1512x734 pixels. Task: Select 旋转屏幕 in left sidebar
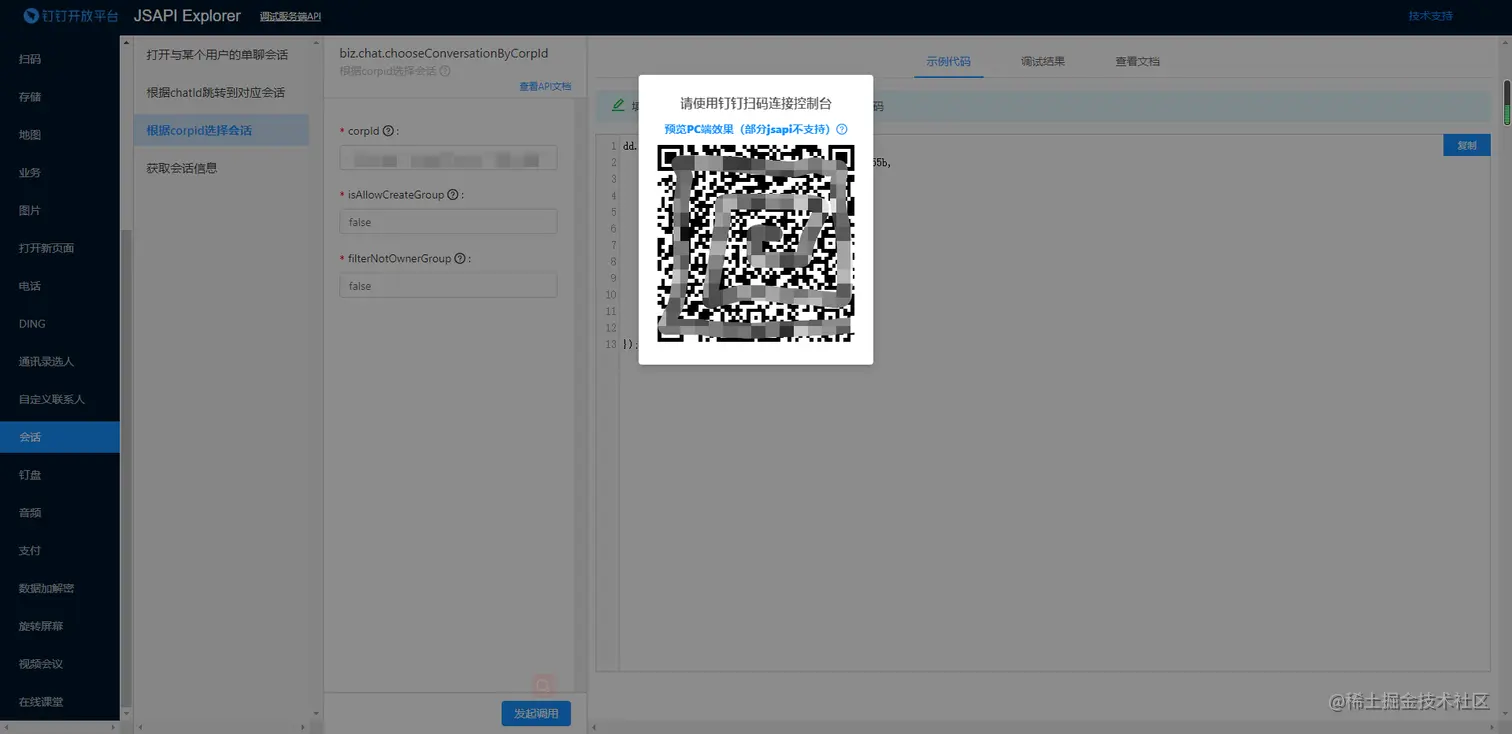(59, 626)
